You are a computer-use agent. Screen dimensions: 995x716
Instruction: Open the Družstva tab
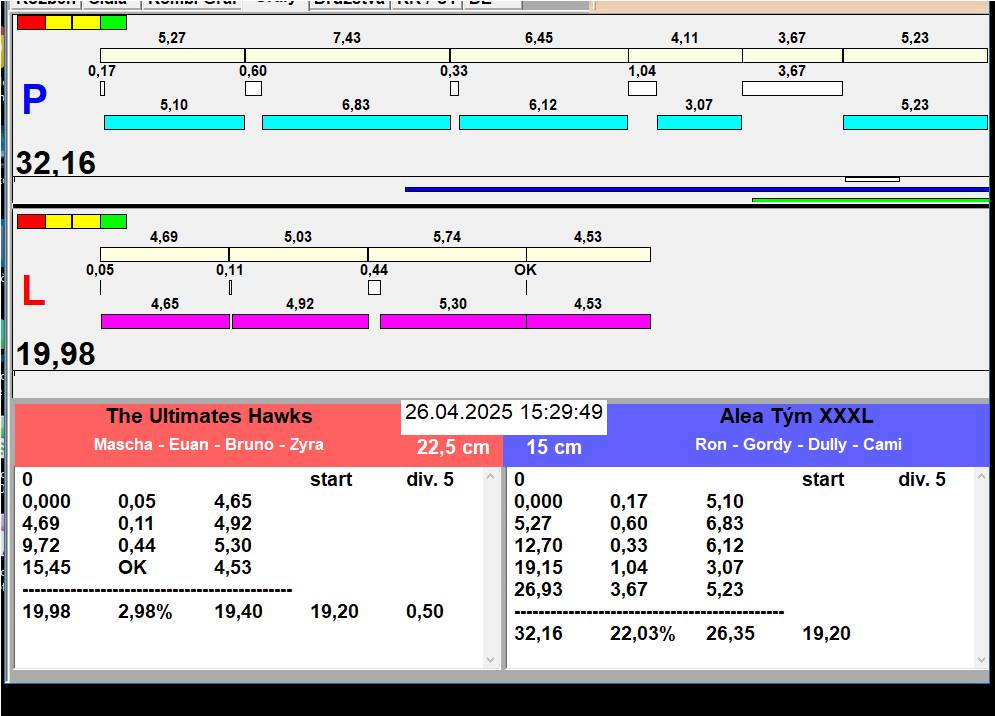(347, 3)
